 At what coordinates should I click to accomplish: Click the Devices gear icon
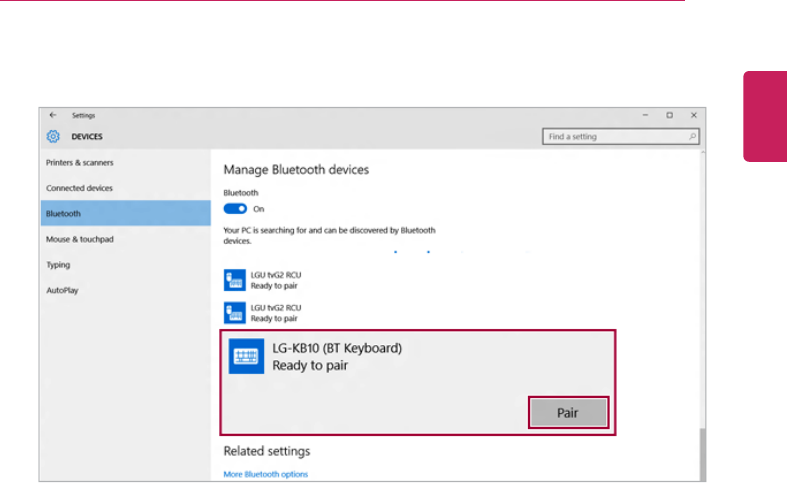point(53,136)
